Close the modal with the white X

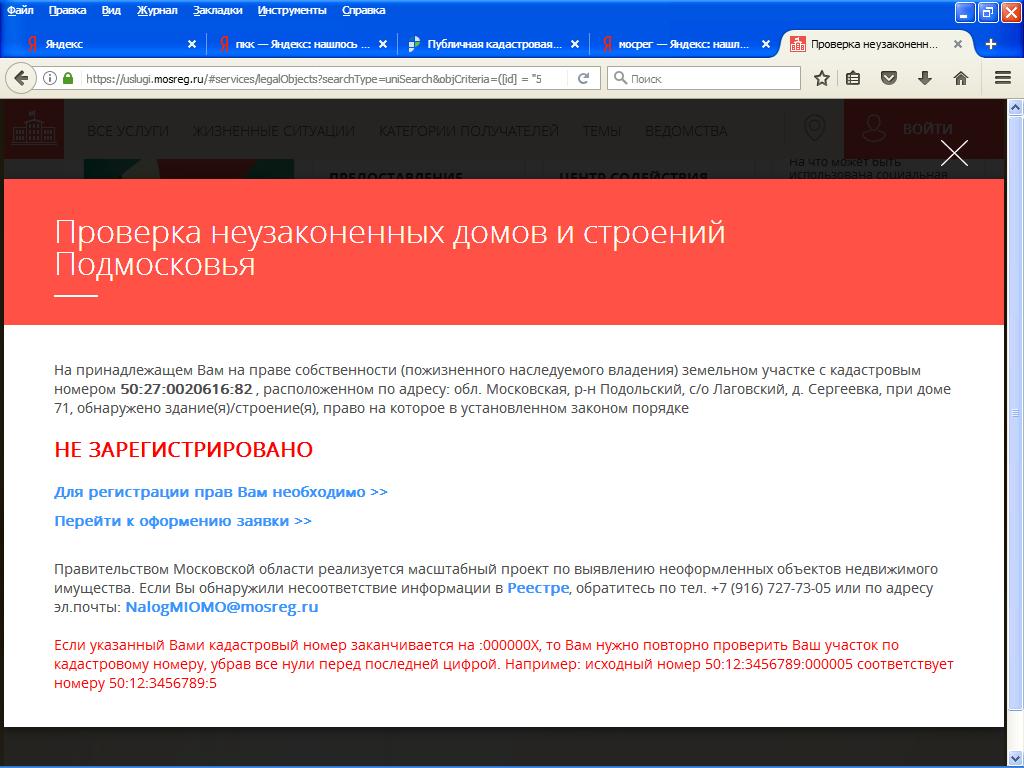[954, 153]
